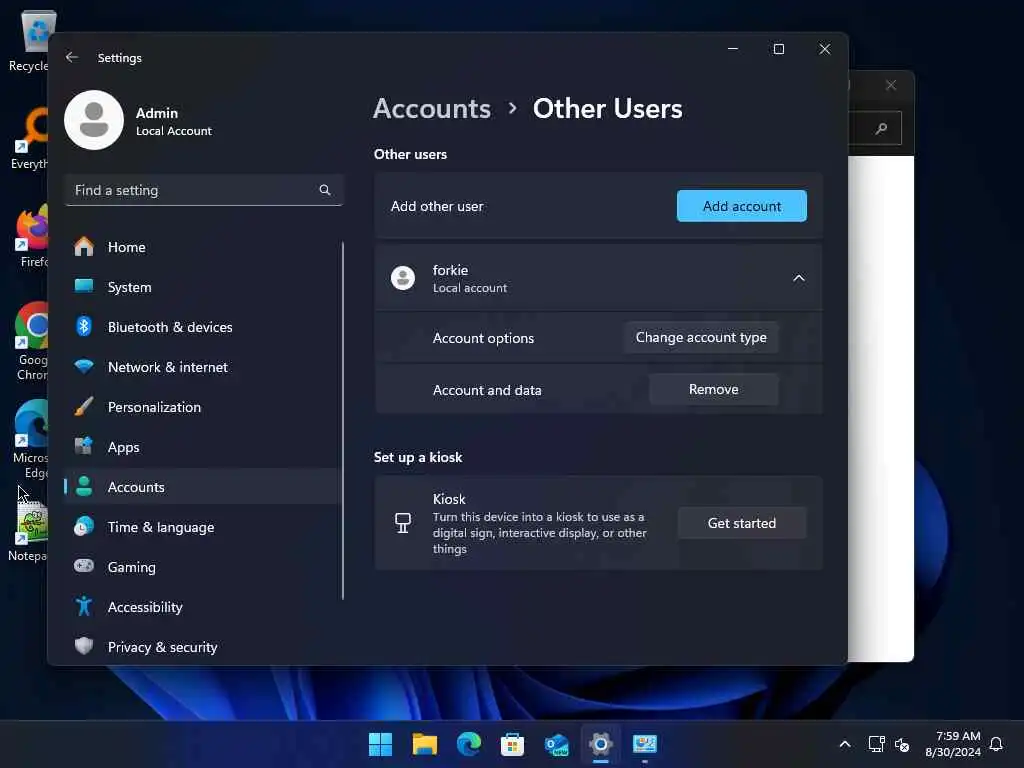This screenshot has height=768, width=1024.
Task: Click the Settings sidebar scrollbar
Action: (342, 421)
